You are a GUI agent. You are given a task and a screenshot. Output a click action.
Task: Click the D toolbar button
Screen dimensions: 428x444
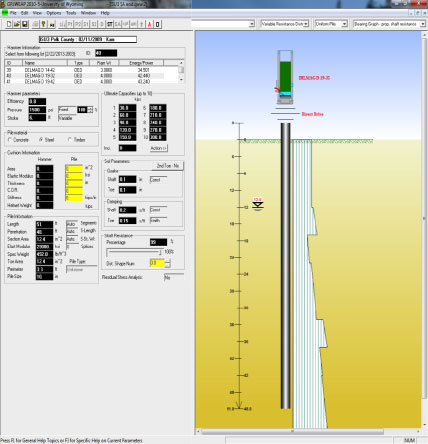(x=102, y=24)
